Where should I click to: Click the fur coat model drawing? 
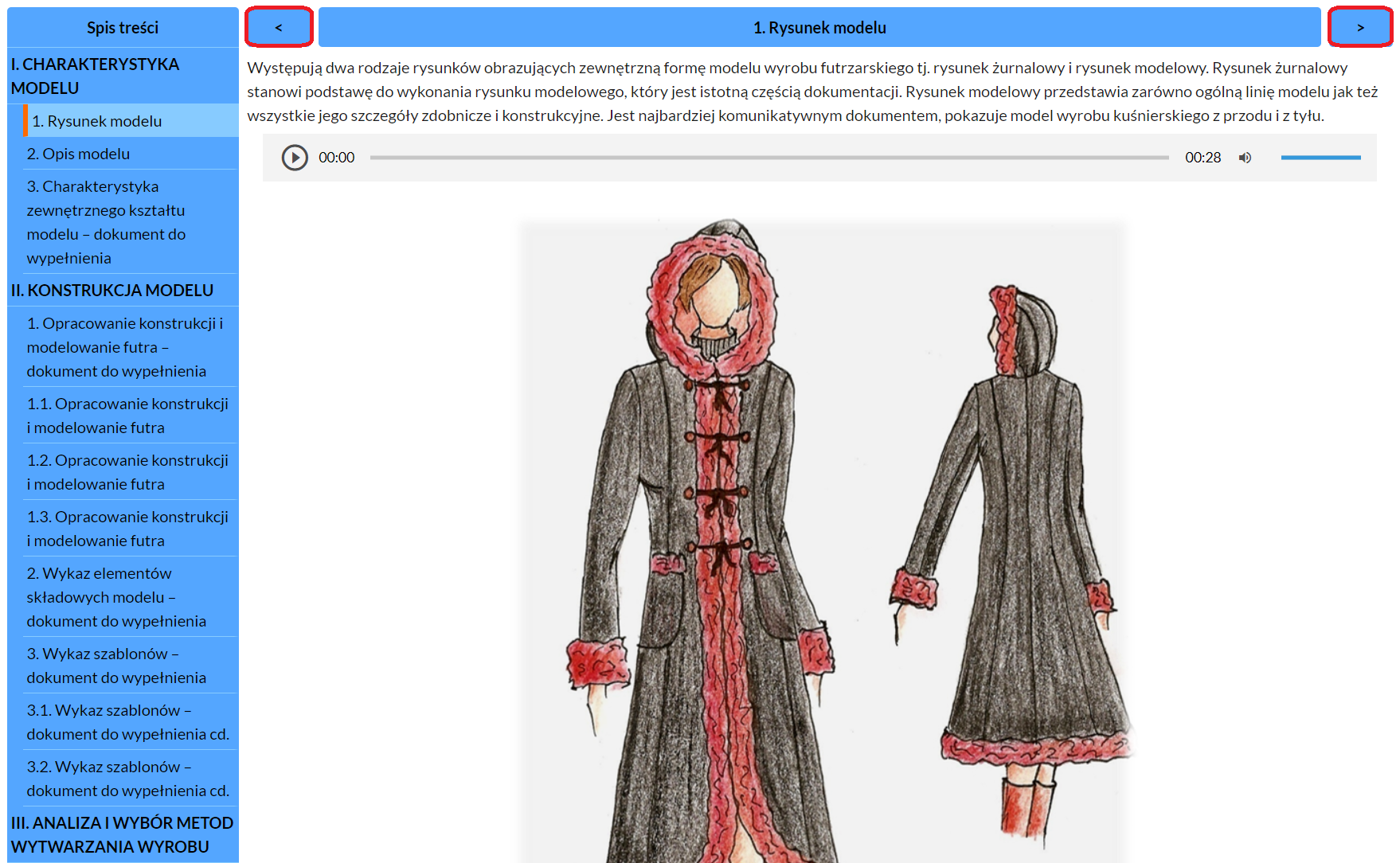[x=823, y=541]
